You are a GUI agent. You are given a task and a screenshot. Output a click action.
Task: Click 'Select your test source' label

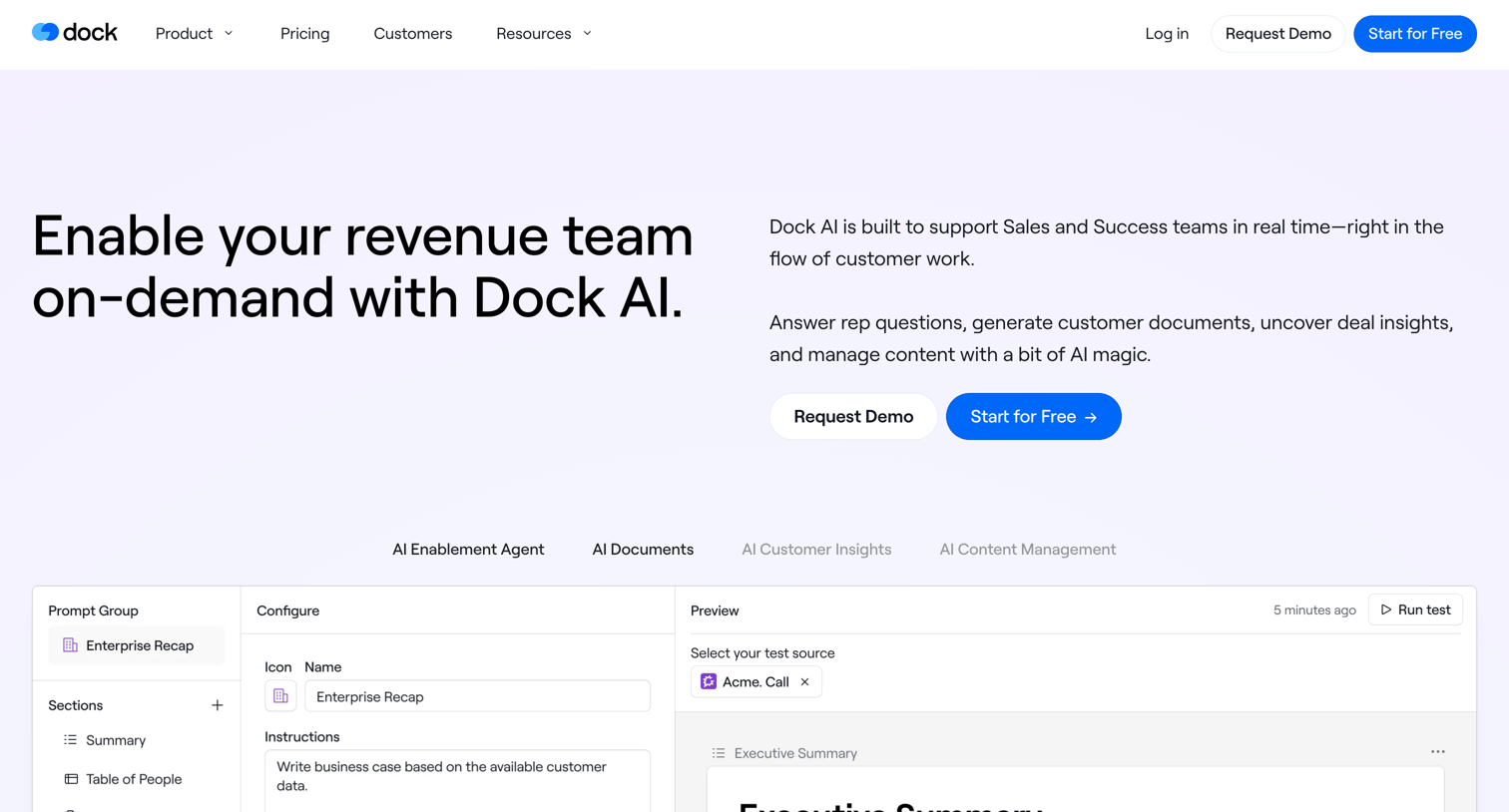pos(762,653)
